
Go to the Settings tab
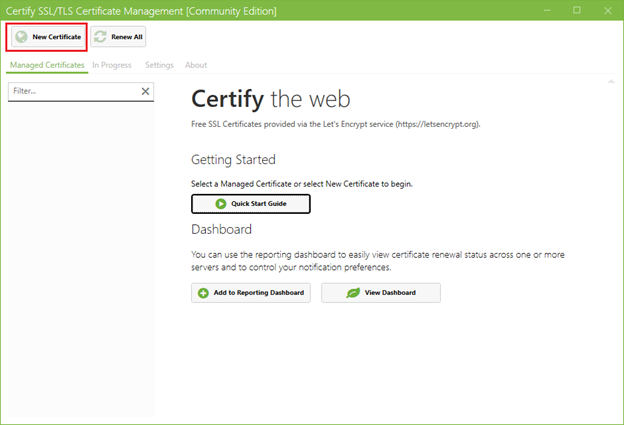[159, 65]
